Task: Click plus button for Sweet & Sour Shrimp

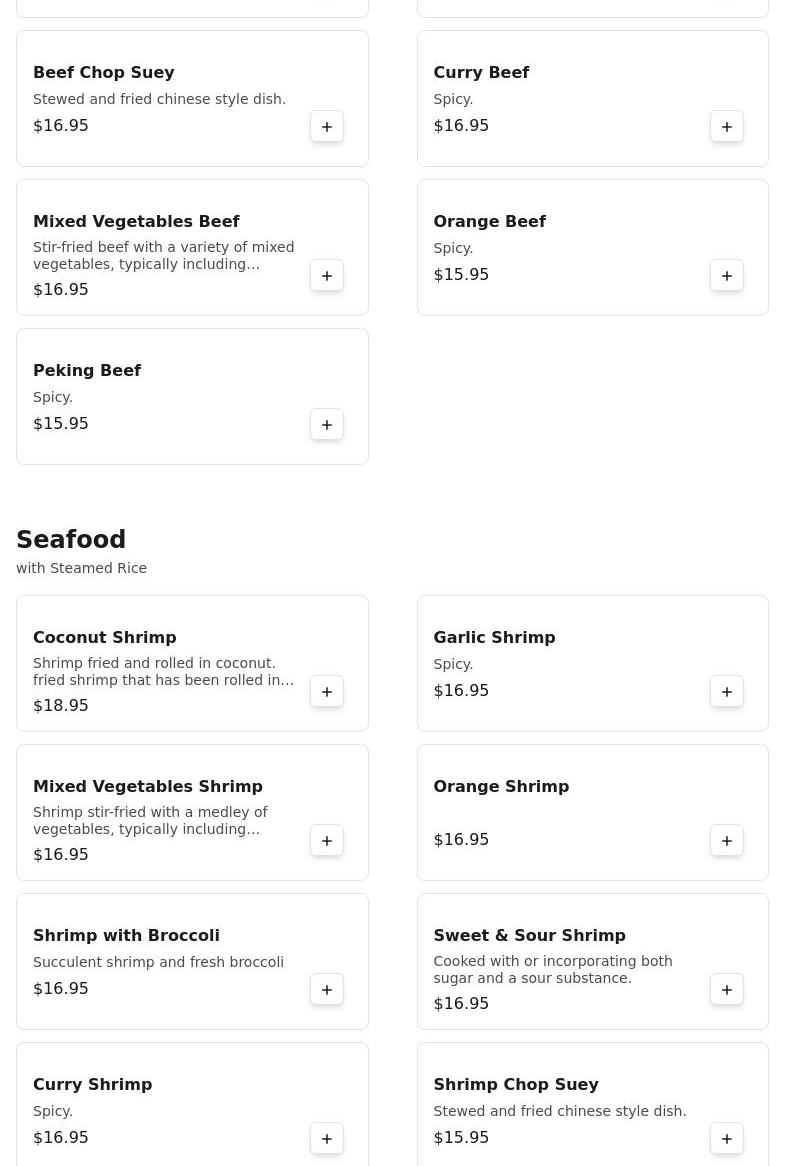Action: [727, 990]
